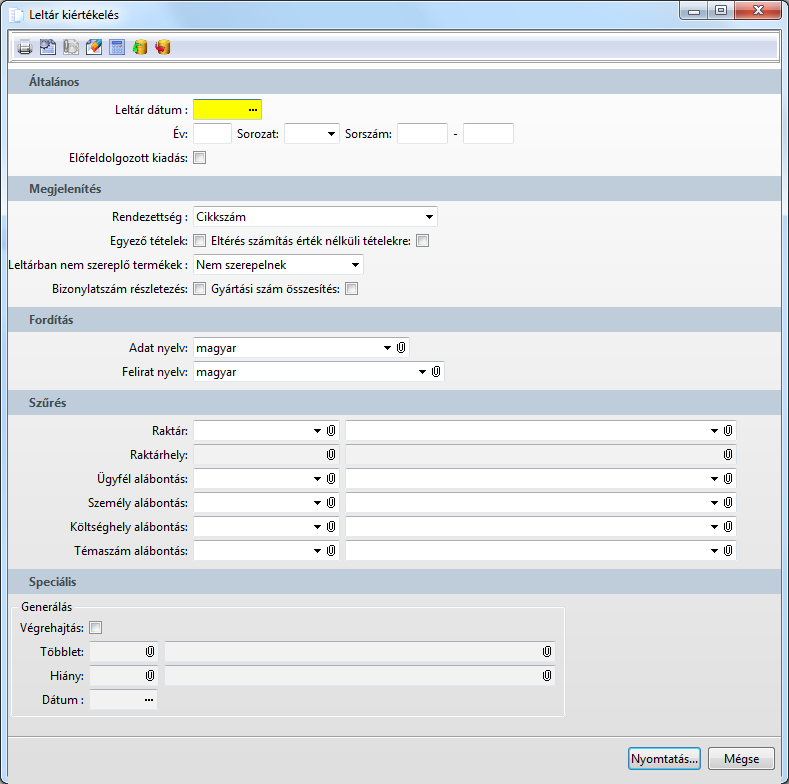Viewport: 789px width, 784px height.
Task: Click the paperclip next to Adat nyelv
Action: [401, 348]
